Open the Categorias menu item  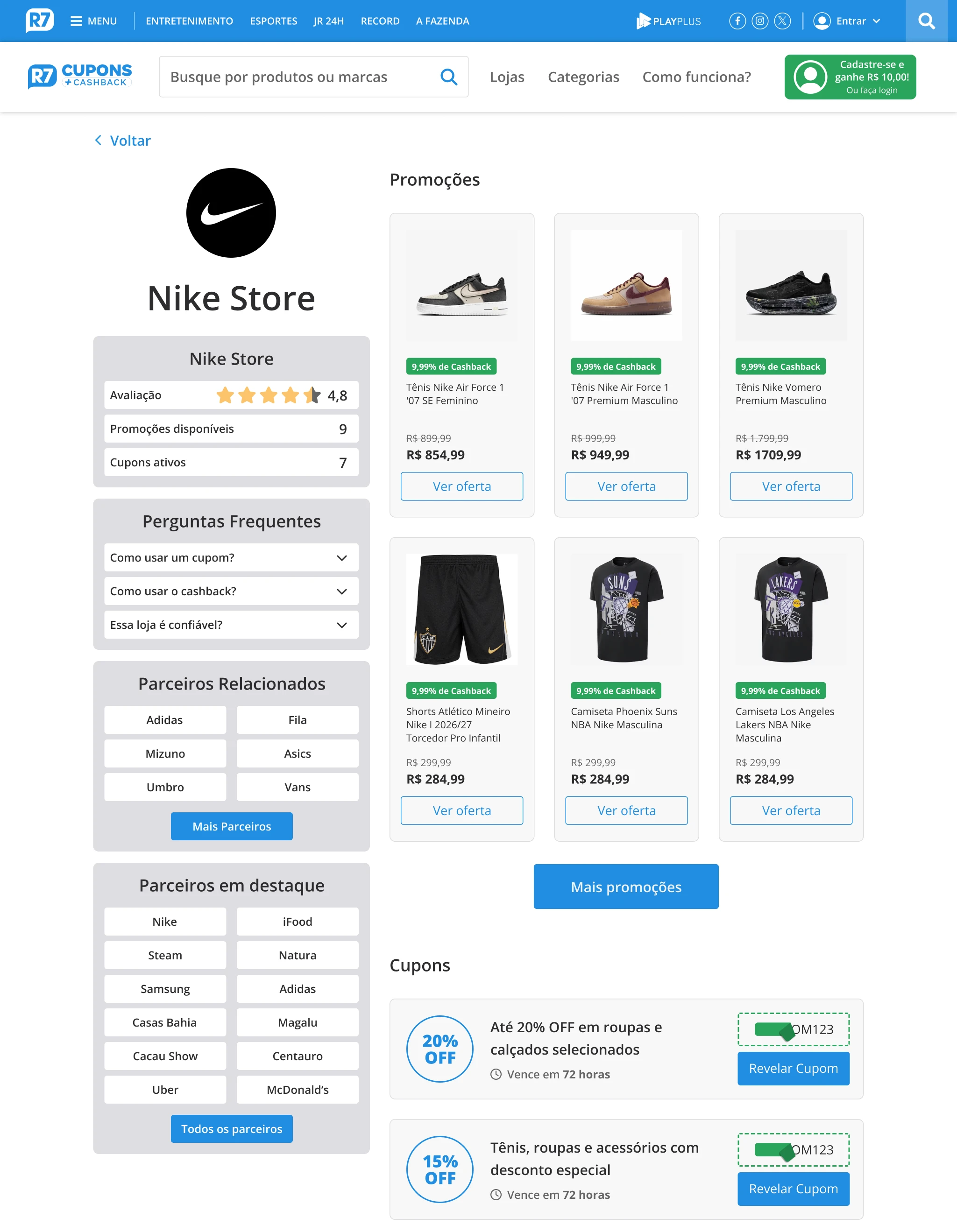[583, 77]
